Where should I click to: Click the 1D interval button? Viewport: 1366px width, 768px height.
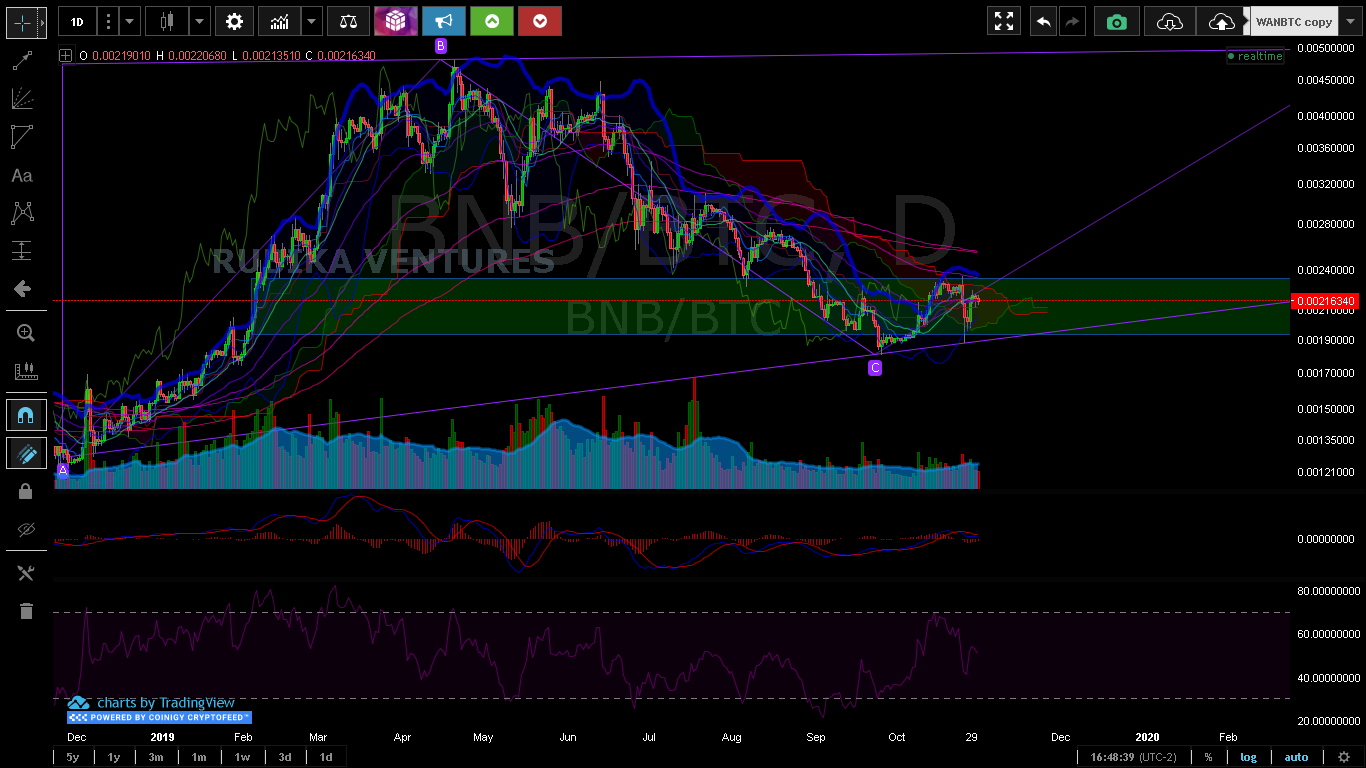tap(77, 21)
